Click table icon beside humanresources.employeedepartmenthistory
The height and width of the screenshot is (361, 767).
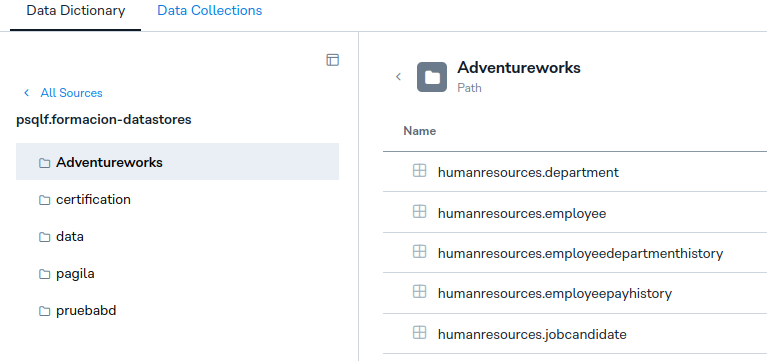(419, 252)
